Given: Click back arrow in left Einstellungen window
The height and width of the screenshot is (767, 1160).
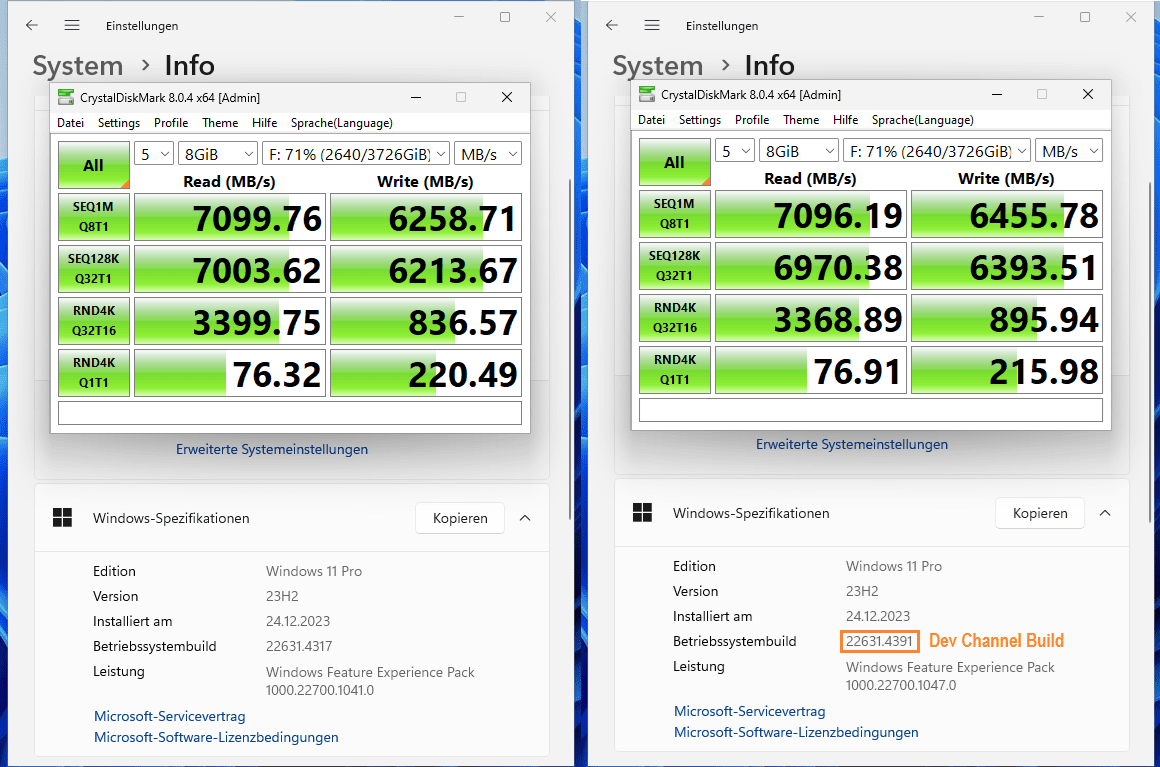Looking at the screenshot, I should [32, 25].
